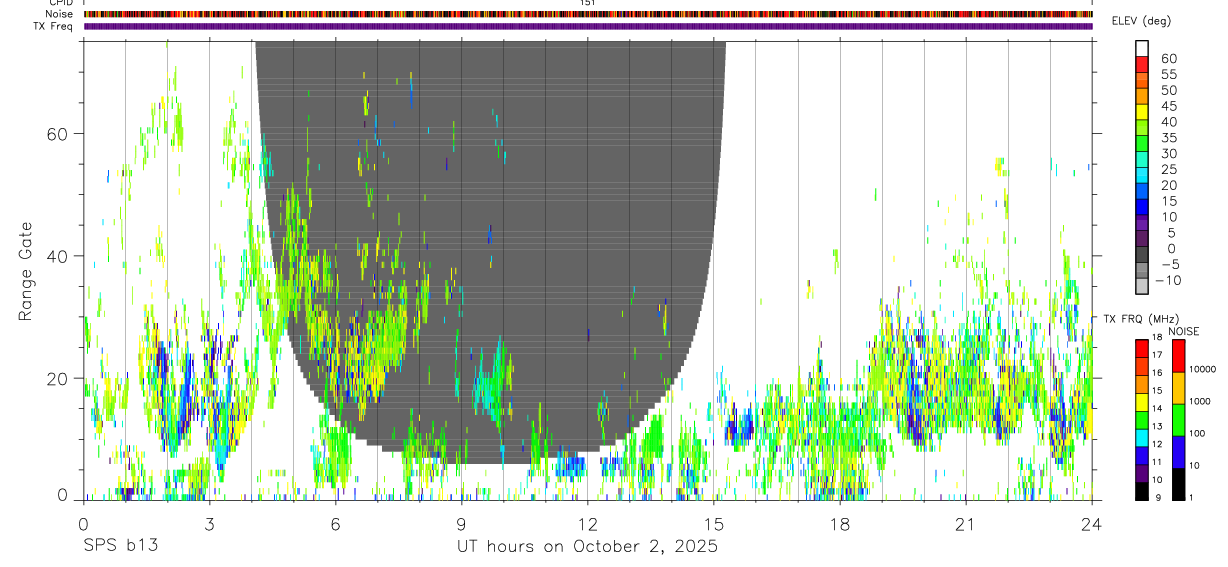
Task: Click the purple TX Freq strip above the plot
Action: 588,26
